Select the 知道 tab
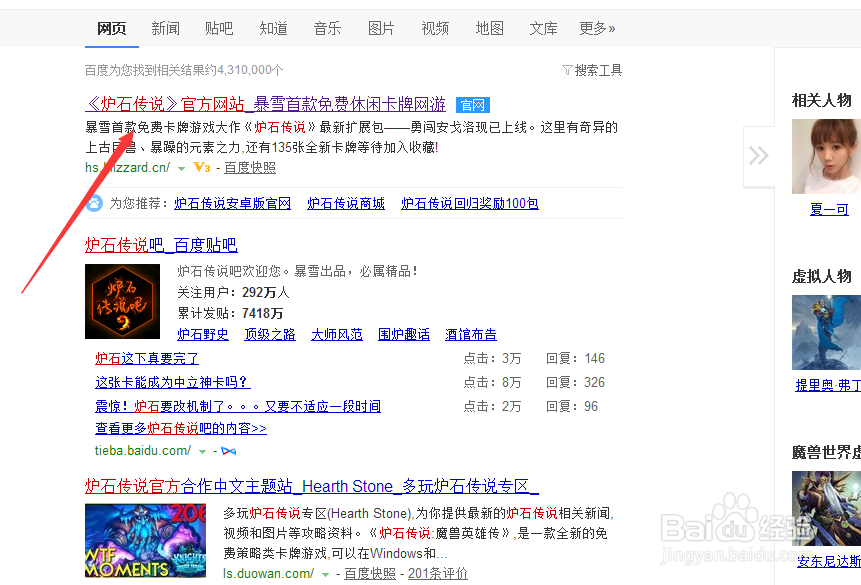 273,28
